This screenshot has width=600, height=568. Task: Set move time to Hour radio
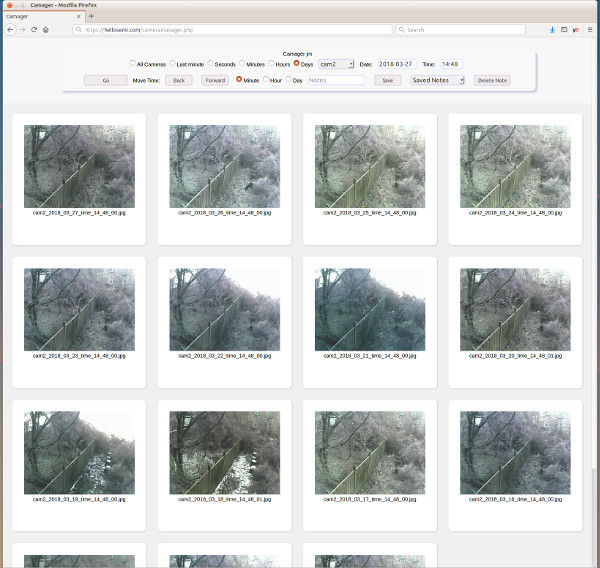(266, 79)
